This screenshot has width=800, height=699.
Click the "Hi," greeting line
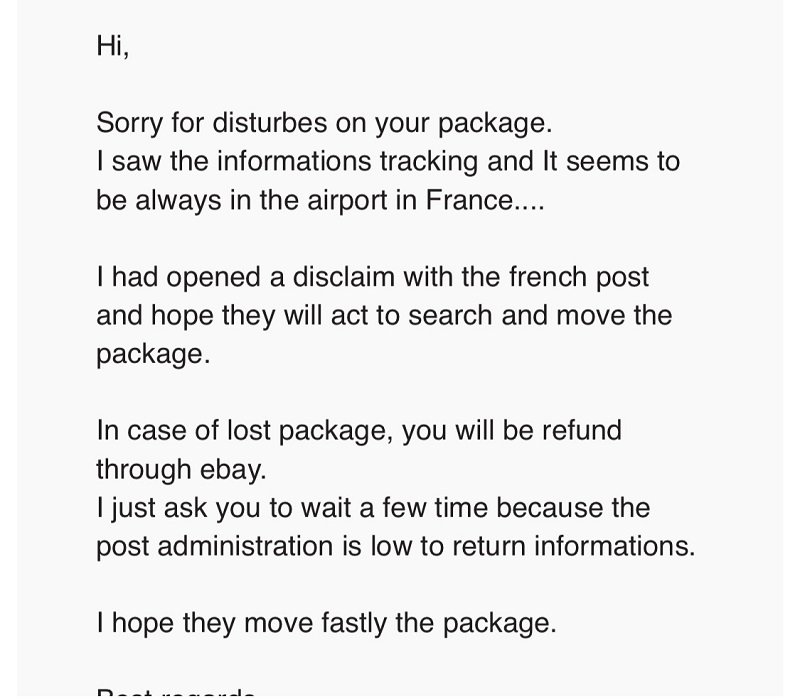113,46
